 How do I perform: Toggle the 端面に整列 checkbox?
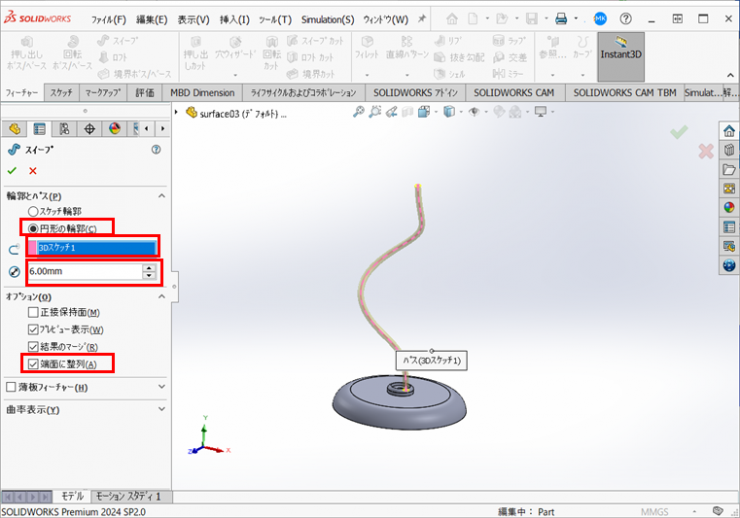(x=33, y=363)
